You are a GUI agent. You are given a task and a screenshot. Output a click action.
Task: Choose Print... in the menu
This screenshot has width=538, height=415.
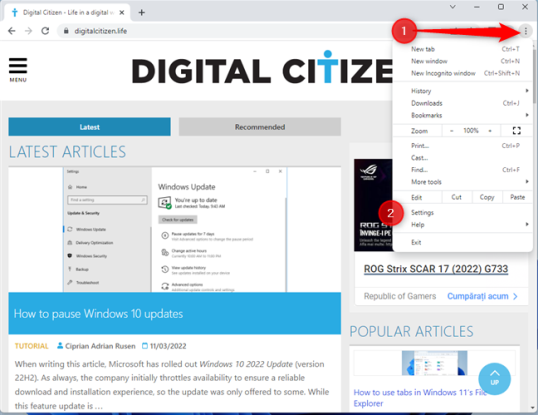coord(462,146)
